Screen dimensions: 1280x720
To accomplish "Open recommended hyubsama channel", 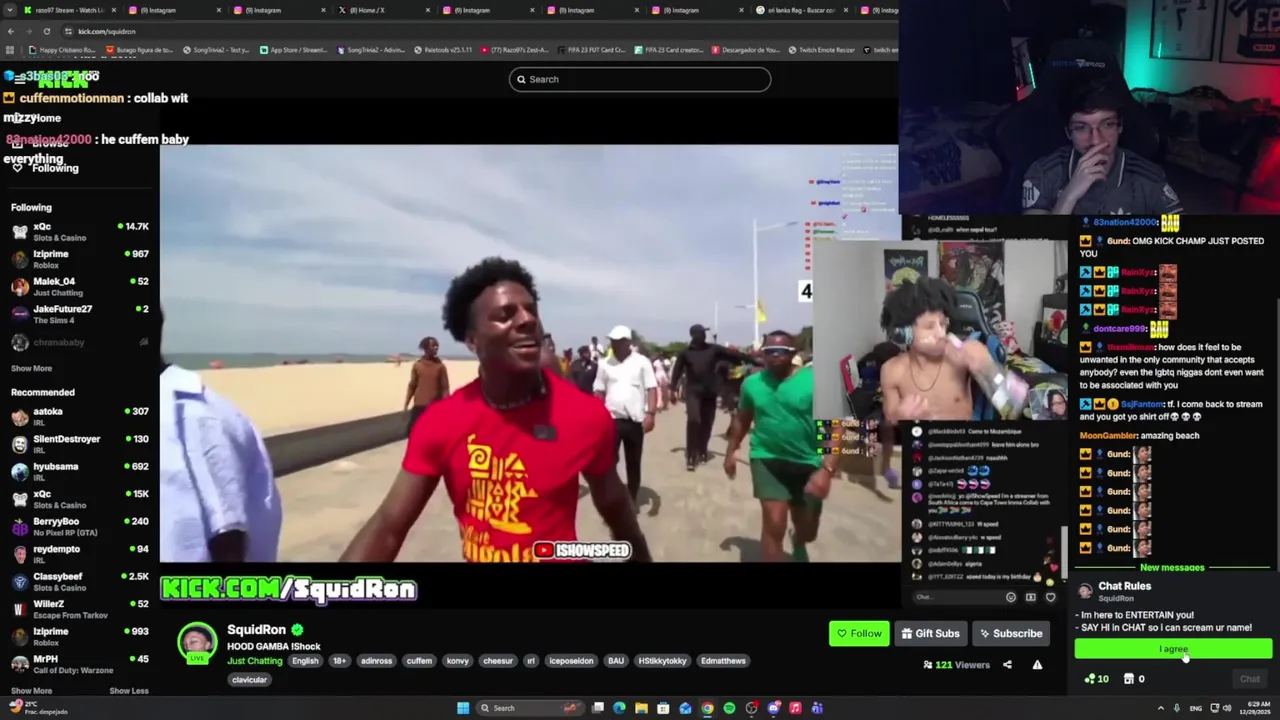I will [x=80, y=471].
